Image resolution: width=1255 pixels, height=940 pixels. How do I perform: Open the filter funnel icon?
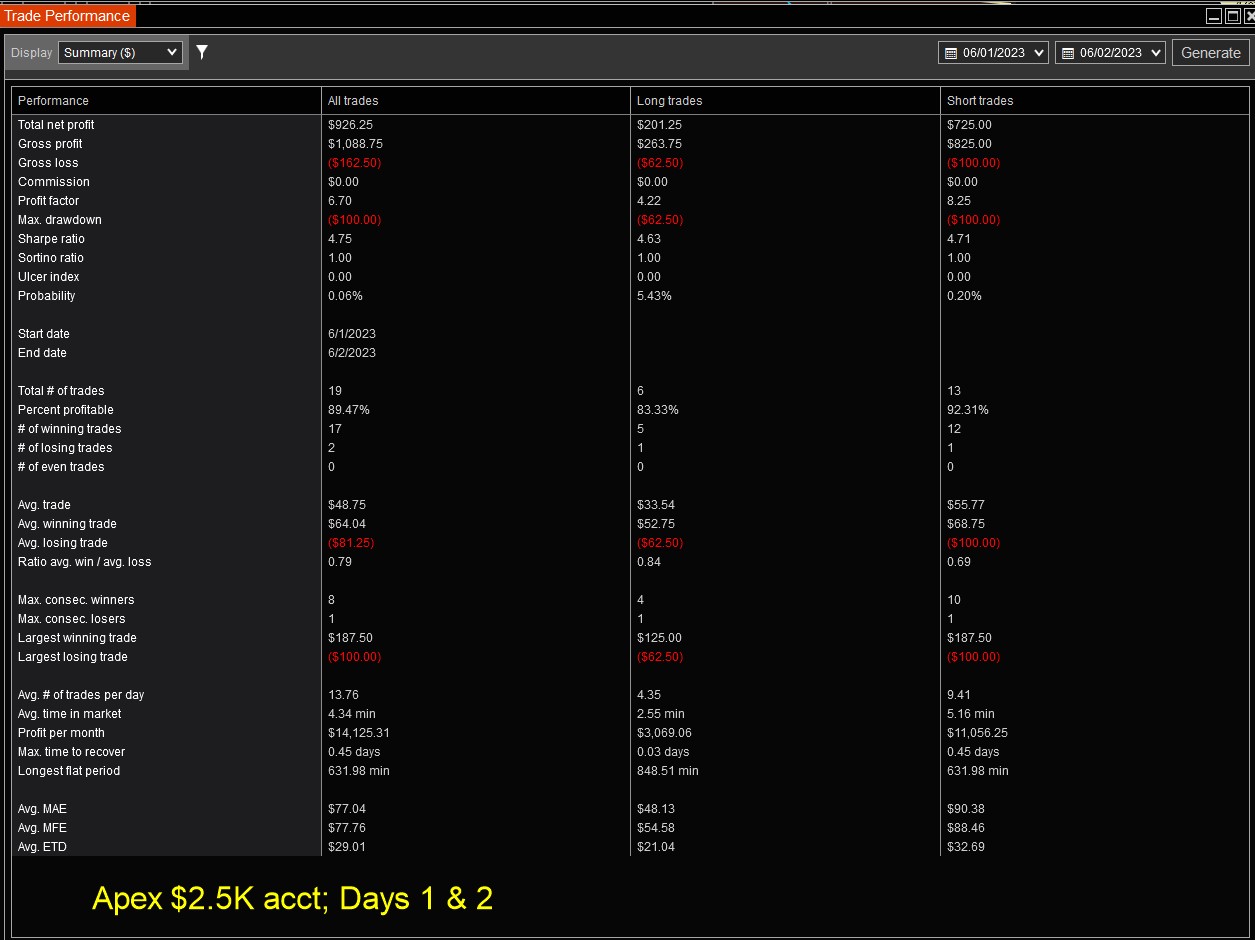pos(201,52)
